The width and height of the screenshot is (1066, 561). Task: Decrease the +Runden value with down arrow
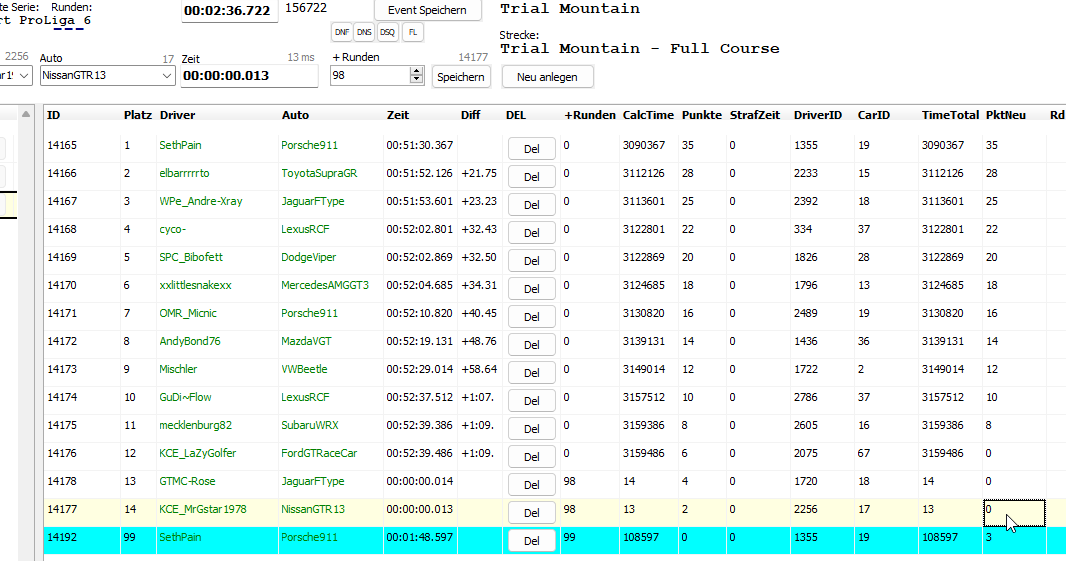pos(417,81)
